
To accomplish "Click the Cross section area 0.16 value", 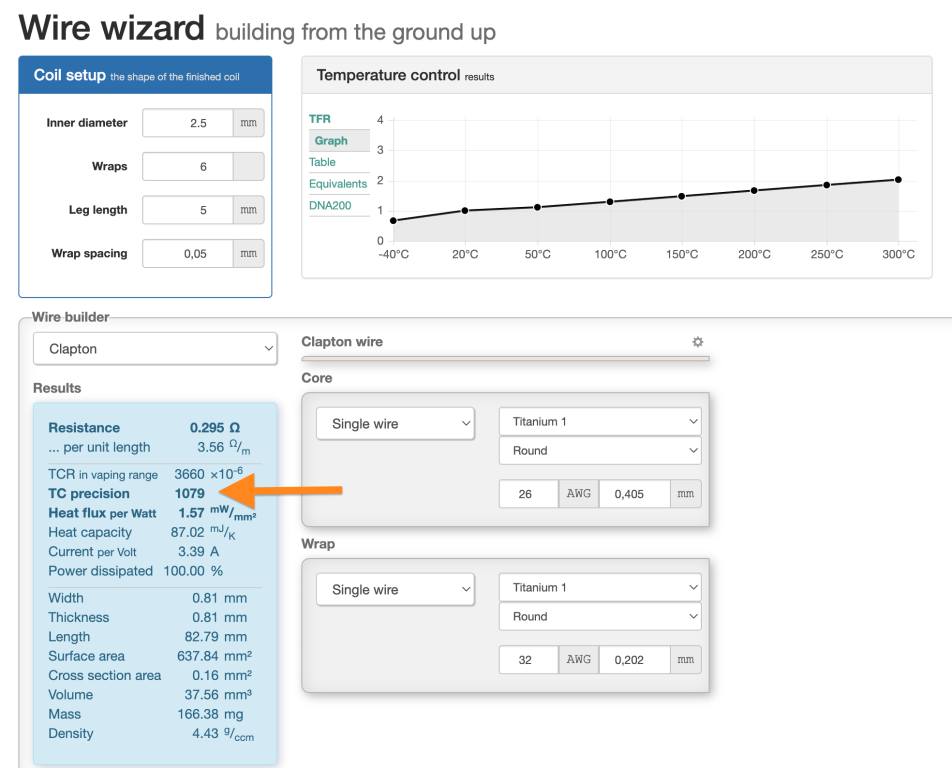I will click(205, 676).
